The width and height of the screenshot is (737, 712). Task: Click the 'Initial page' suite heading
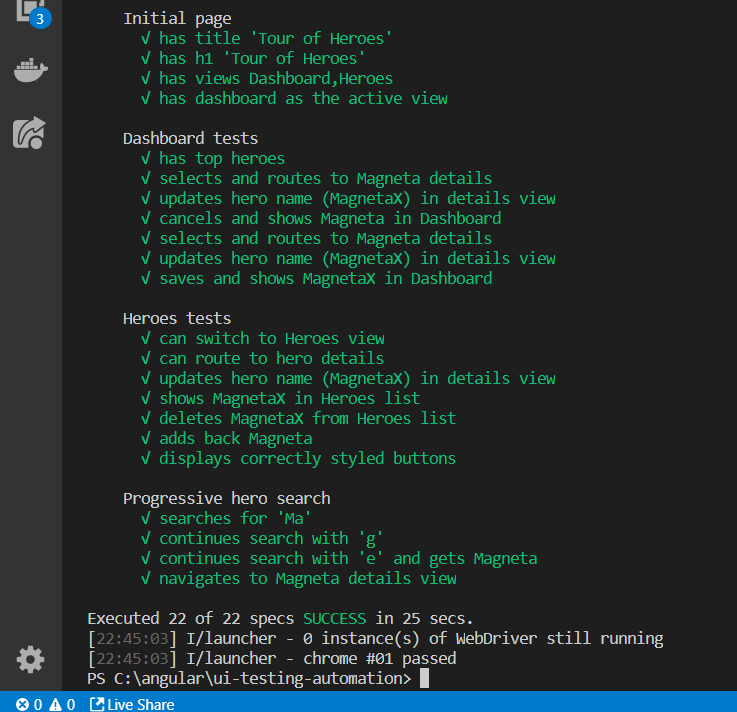[177, 18]
